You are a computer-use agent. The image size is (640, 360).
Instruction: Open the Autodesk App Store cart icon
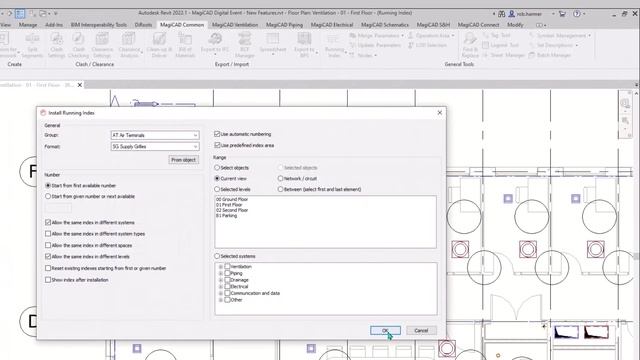click(x=562, y=13)
